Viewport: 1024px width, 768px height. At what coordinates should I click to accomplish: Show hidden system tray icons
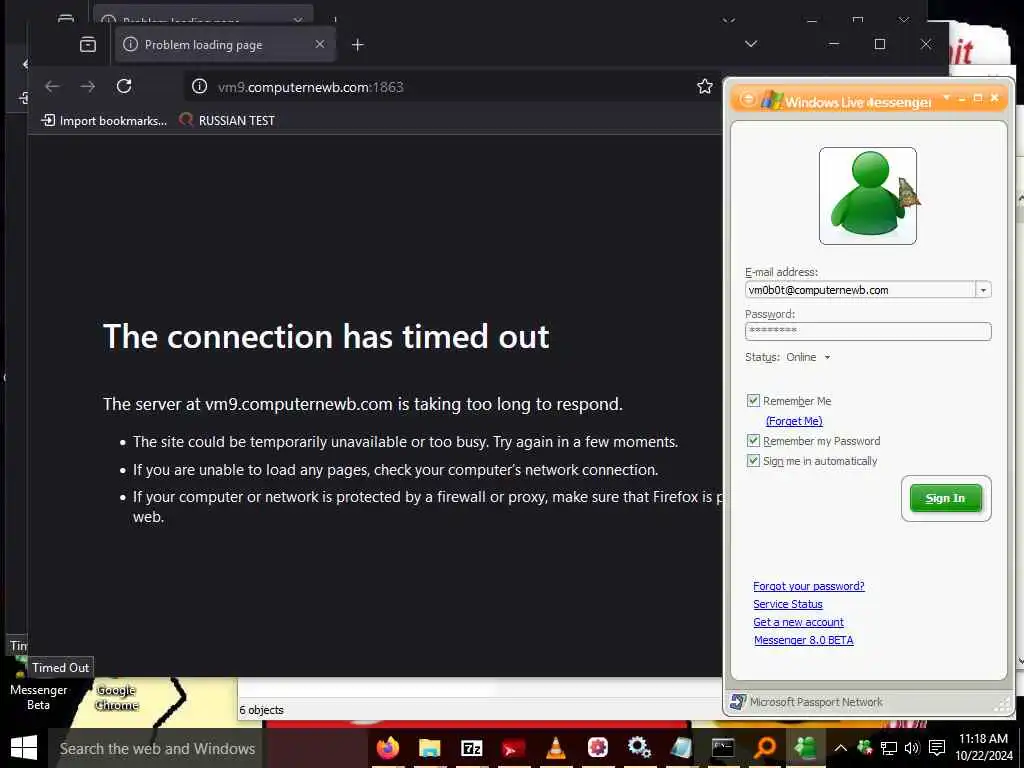tap(841, 748)
